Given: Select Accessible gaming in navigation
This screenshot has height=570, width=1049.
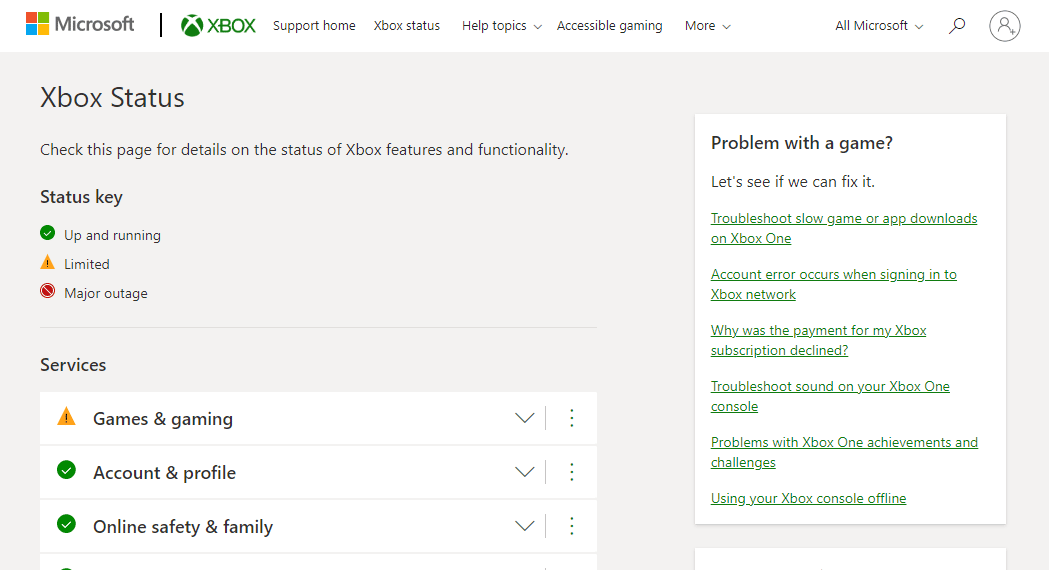Looking at the screenshot, I should coord(609,26).
